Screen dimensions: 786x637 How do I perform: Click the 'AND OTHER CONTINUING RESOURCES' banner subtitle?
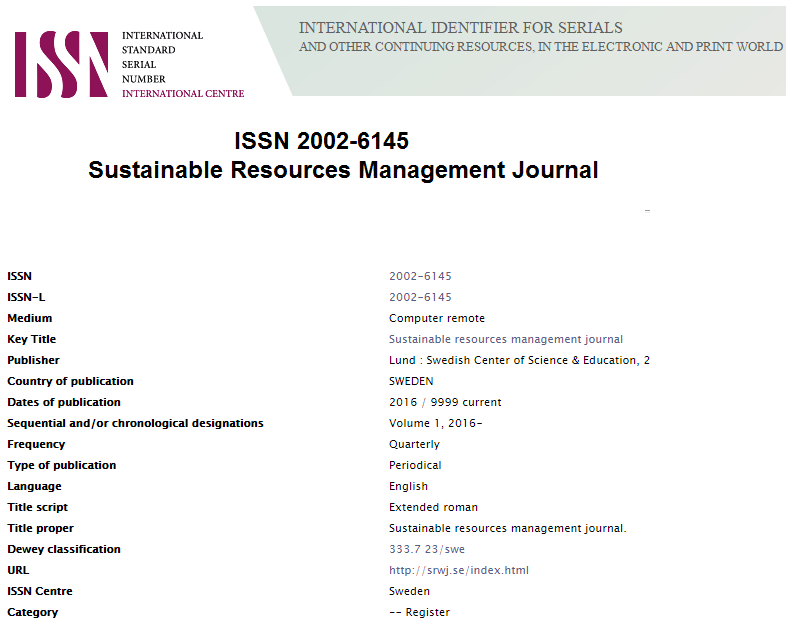click(x=416, y=47)
